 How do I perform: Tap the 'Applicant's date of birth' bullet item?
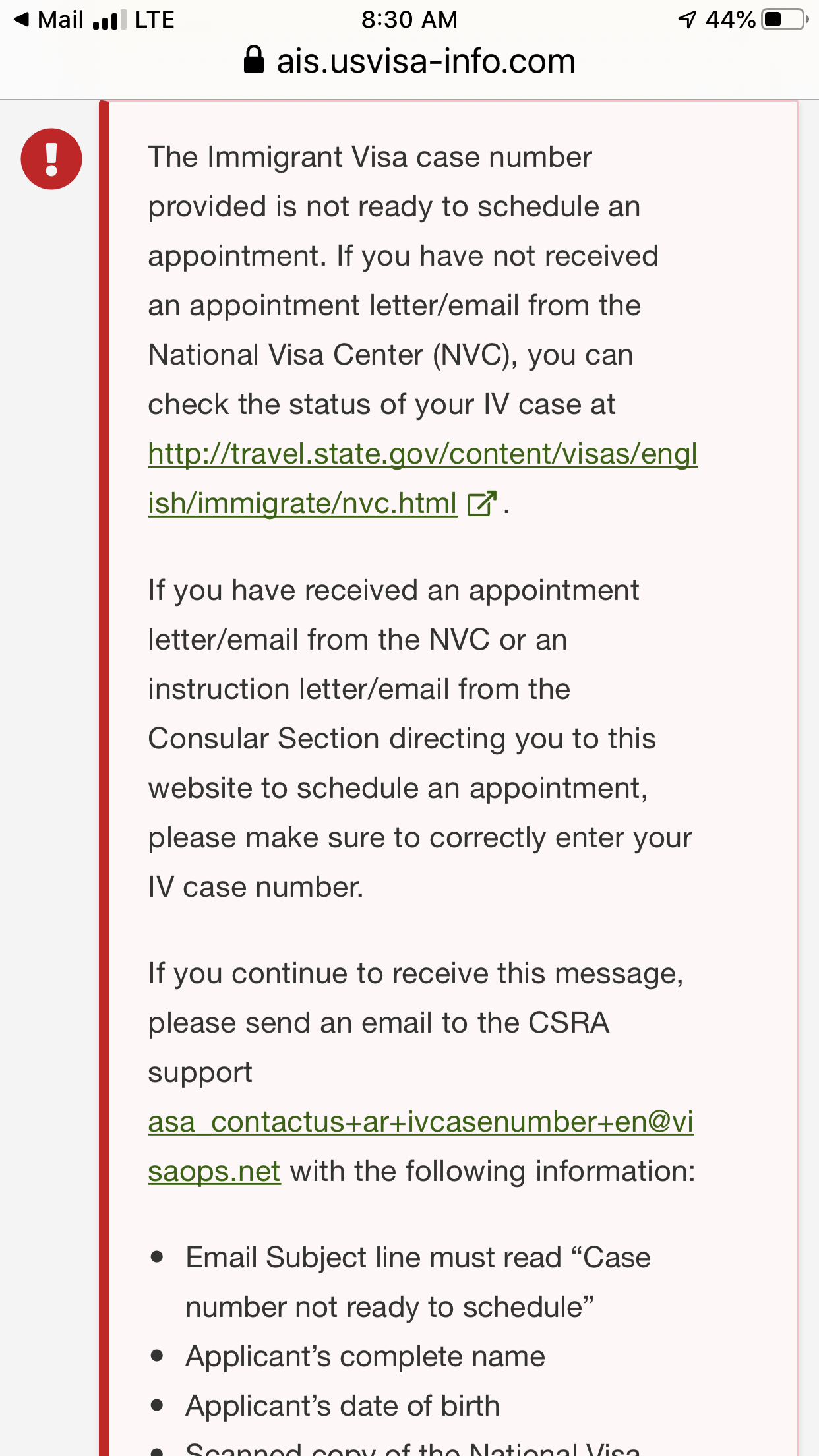343,1406
